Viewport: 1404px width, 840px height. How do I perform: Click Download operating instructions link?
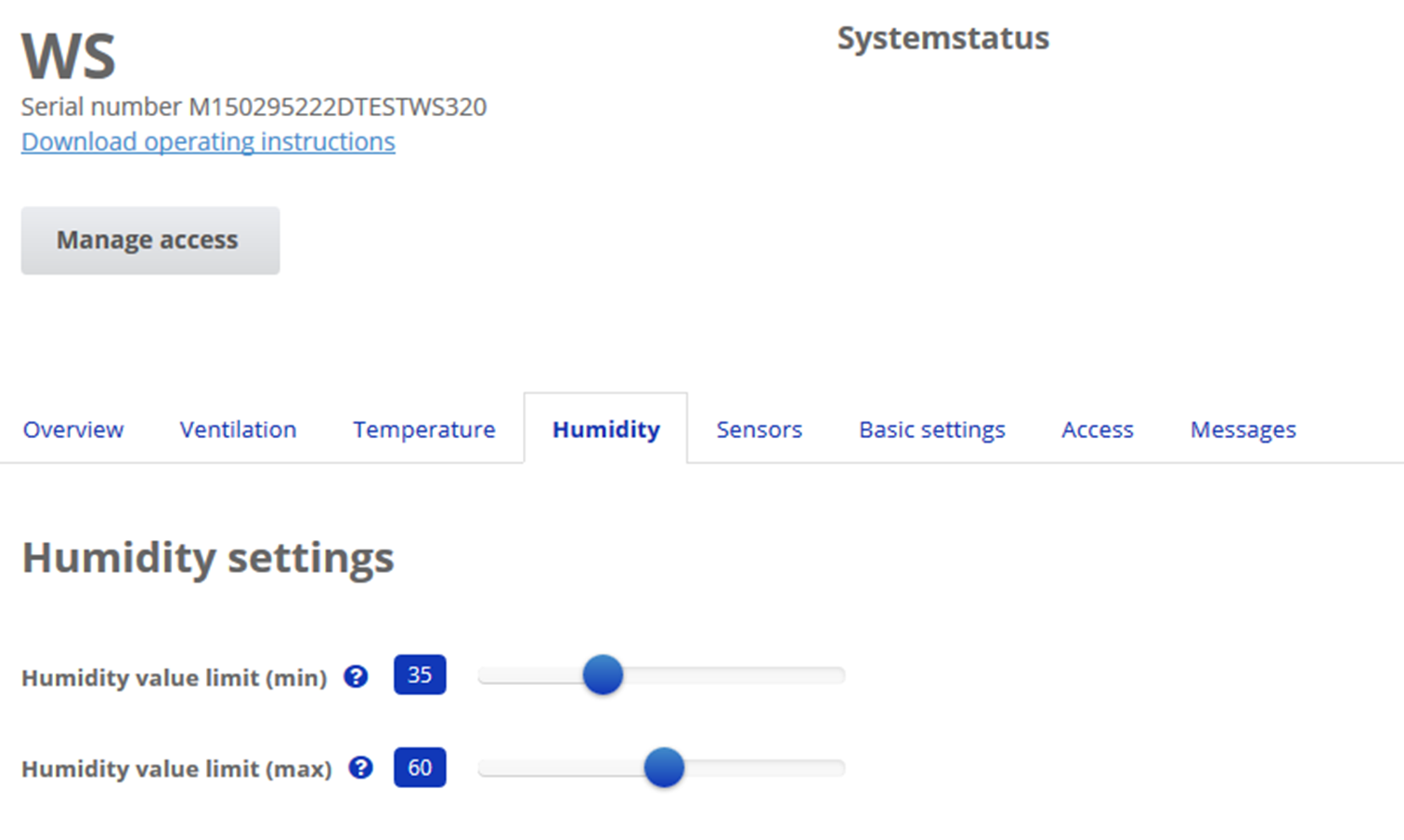(x=208, y=141)
